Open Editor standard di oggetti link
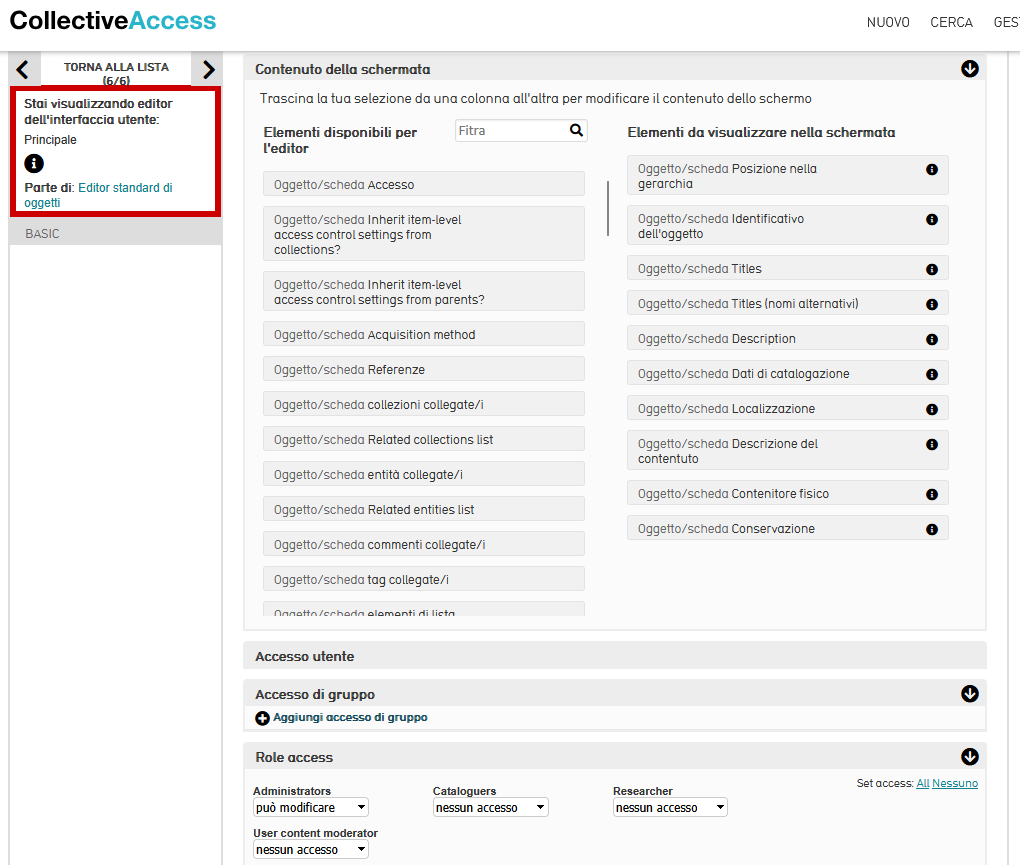 [98, 195]
